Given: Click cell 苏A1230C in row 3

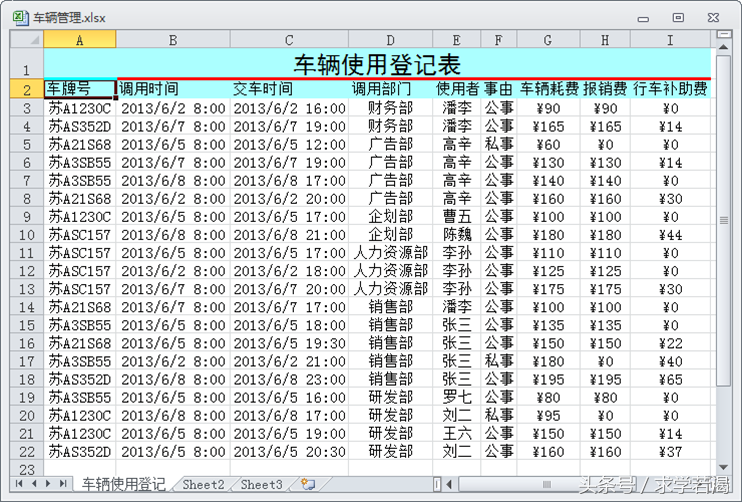Looking at the screenshot, I should coord(80,108).
